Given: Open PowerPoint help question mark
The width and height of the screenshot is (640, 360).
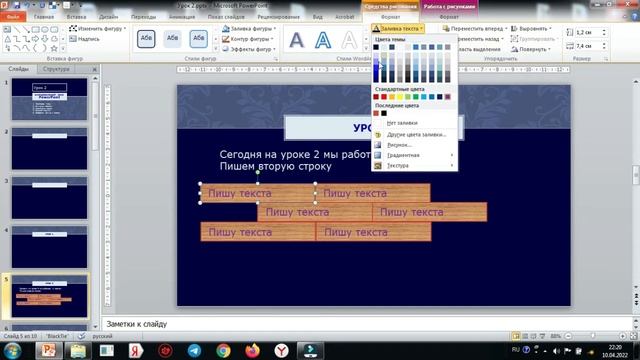Looking at the screenshot, I should pos(634,17).
